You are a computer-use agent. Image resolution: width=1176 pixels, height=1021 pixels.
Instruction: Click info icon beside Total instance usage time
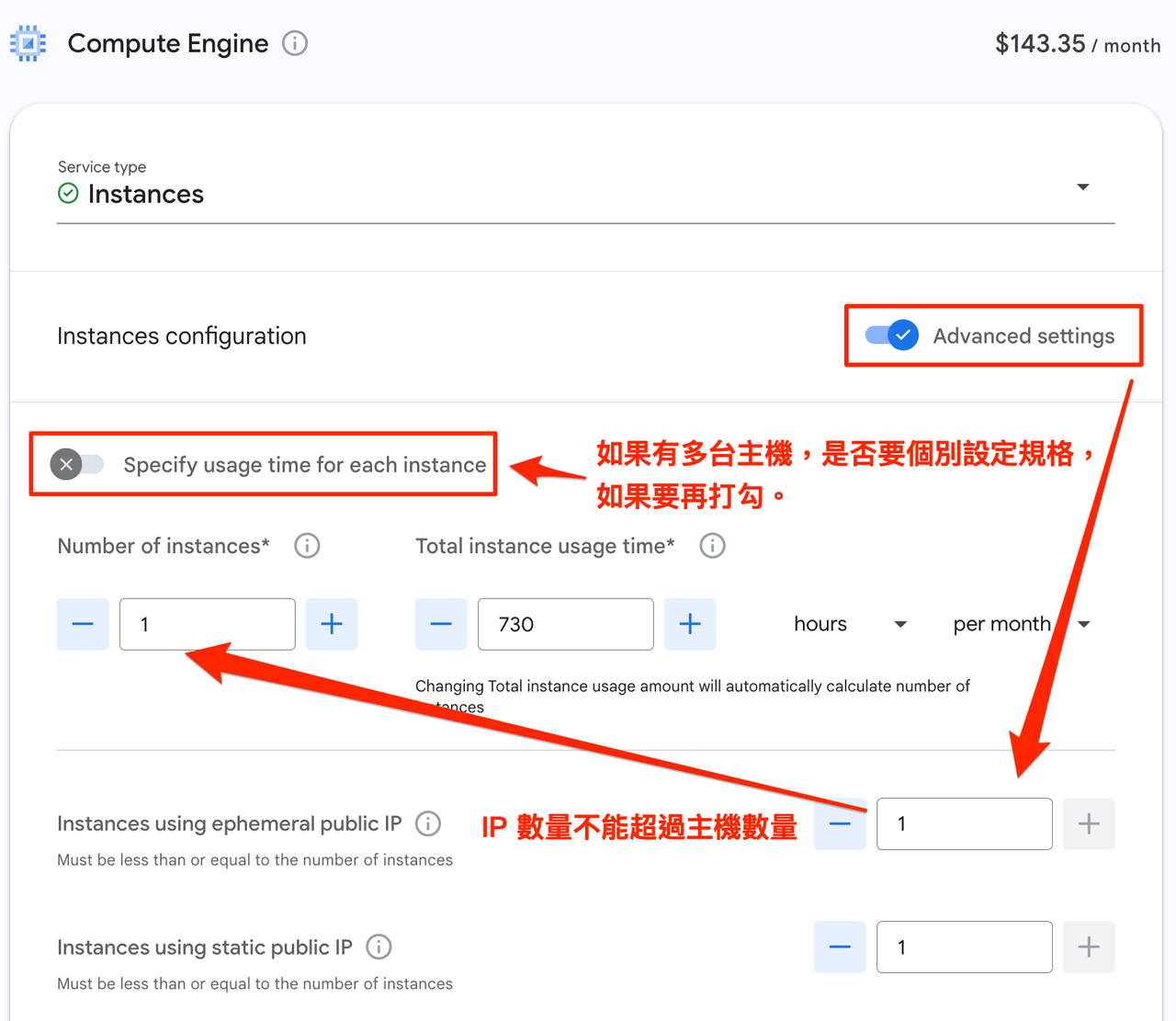pos(712,546)
